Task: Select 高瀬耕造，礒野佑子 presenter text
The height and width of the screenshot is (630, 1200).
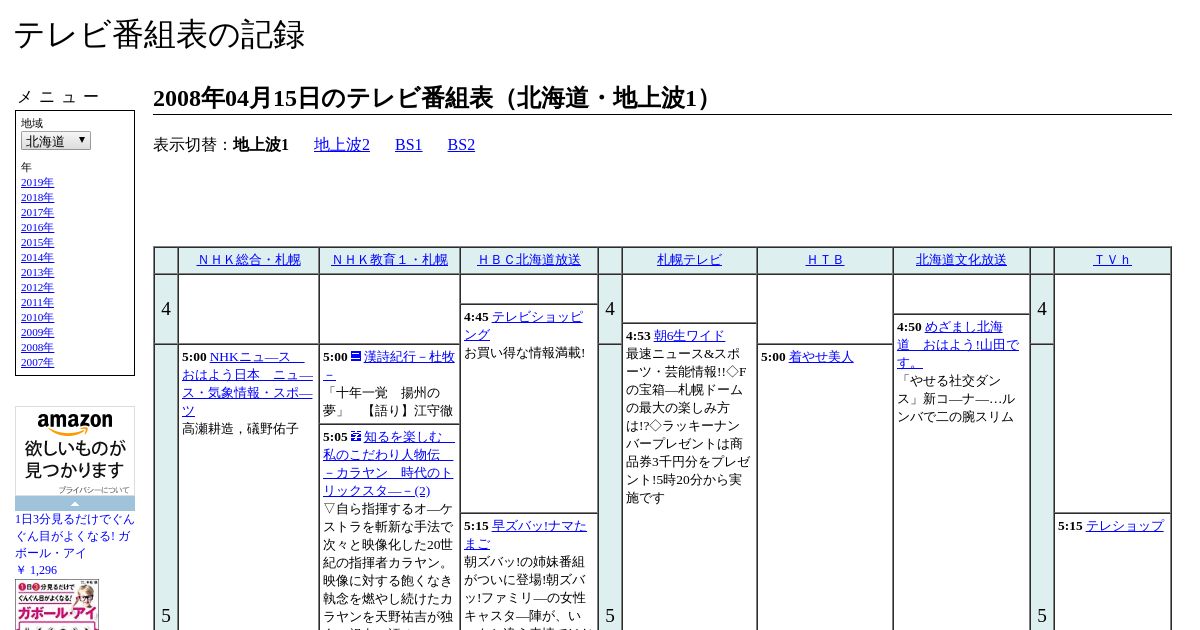Action: (x=240, y=429)
